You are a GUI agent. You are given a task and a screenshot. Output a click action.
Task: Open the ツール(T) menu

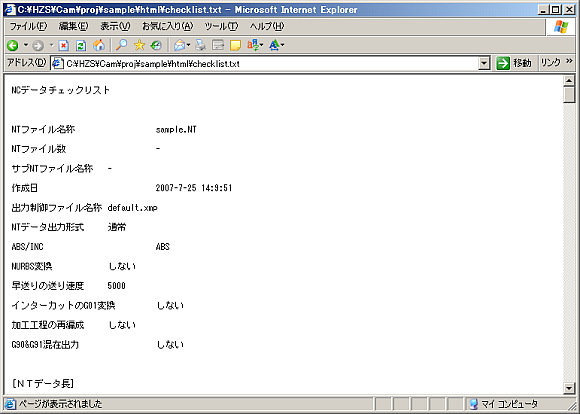(x=222, y=26)
